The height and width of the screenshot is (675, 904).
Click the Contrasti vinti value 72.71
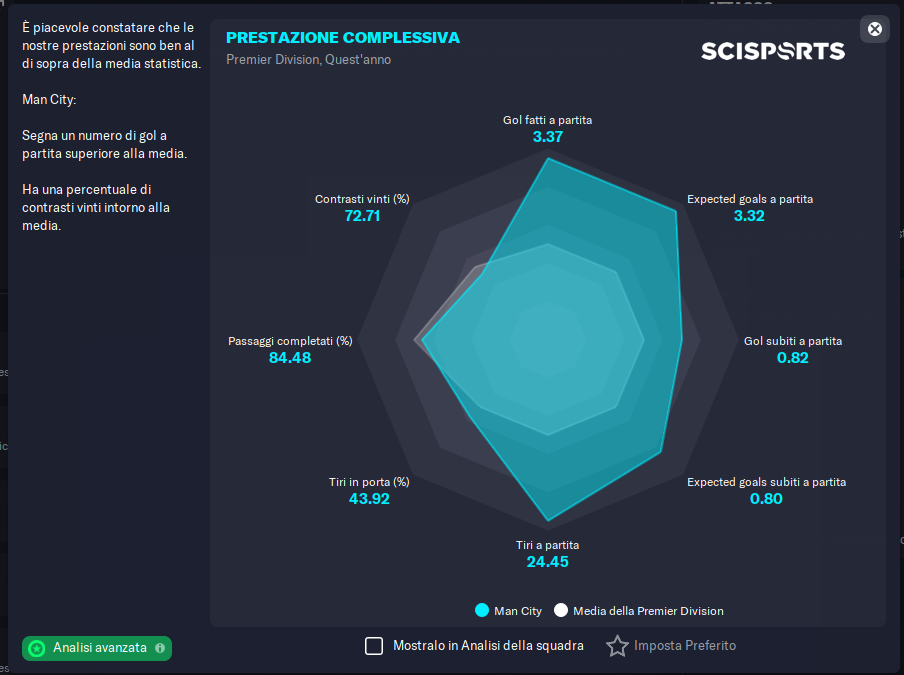pos(362,216)
